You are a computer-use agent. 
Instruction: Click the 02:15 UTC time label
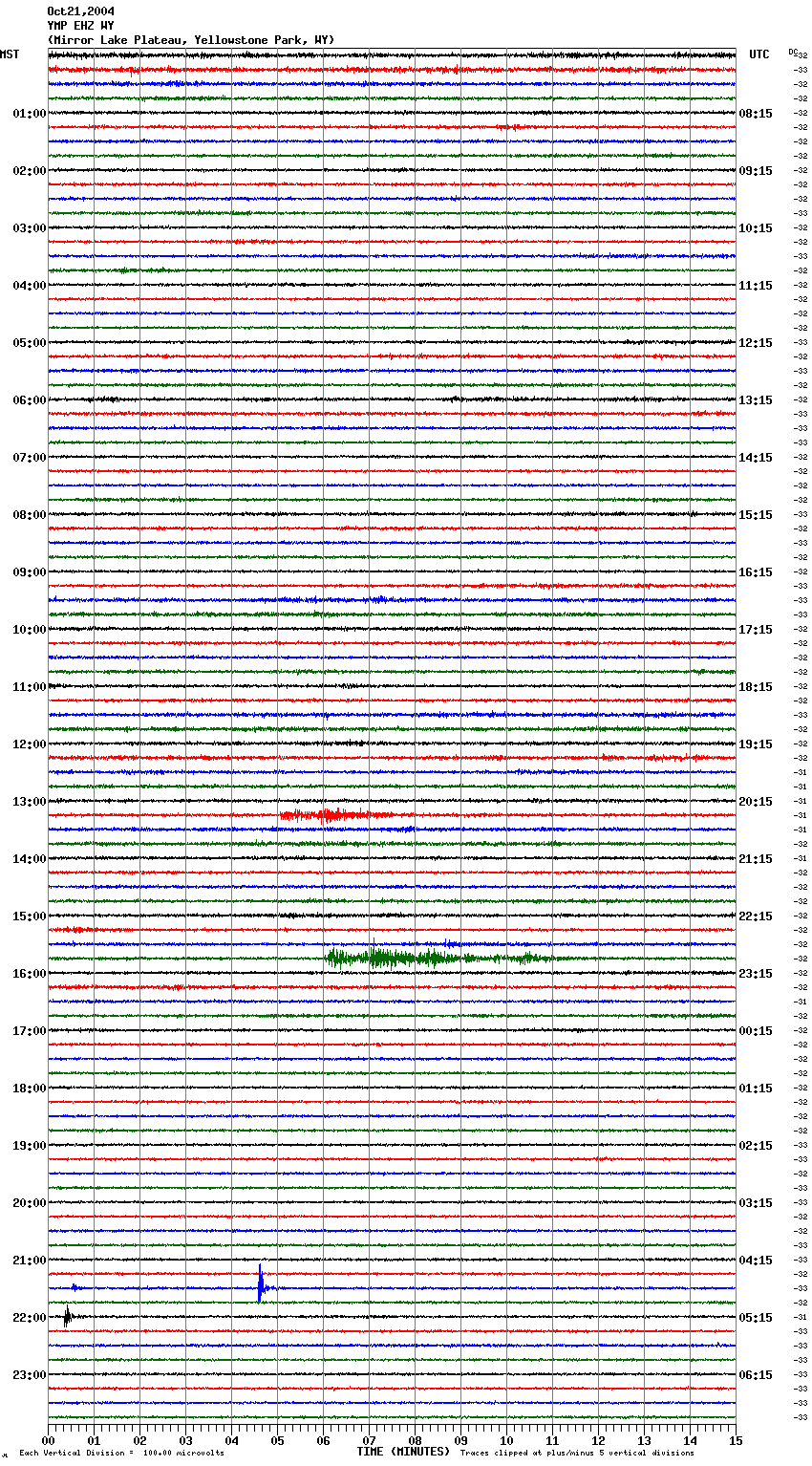[x=756, y=1146]
